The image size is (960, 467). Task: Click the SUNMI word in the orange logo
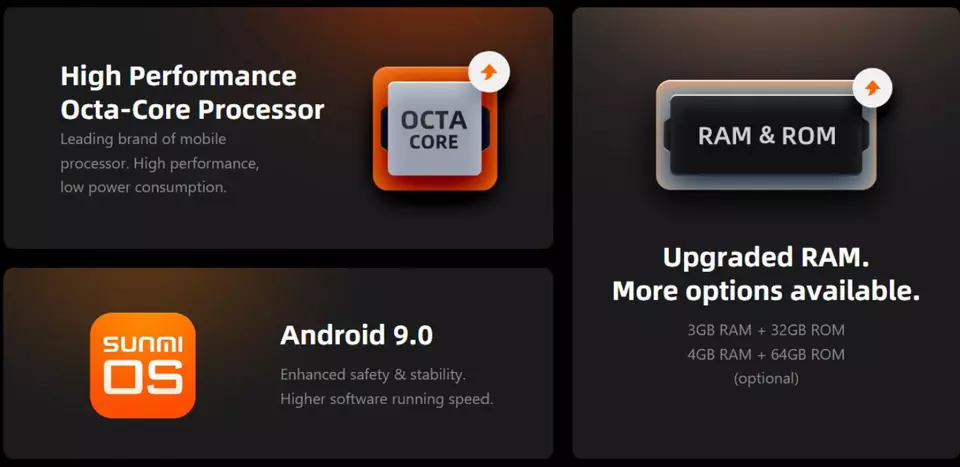(143, 346)
